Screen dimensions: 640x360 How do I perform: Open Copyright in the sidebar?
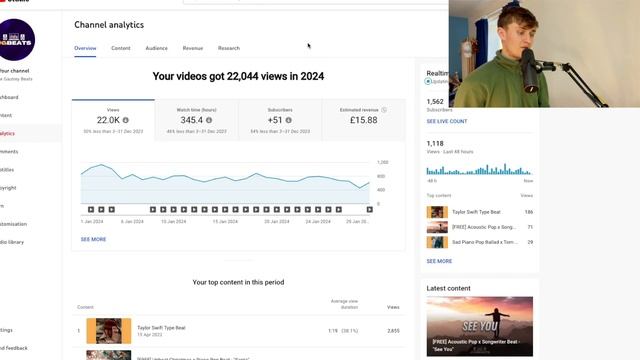click(x=8, y=188)
